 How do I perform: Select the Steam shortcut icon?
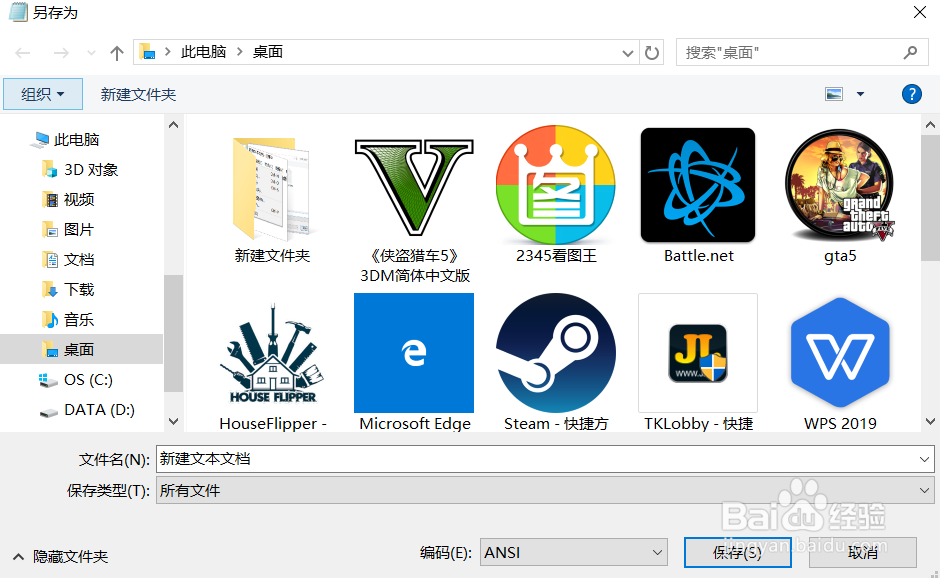click(556, 353)
